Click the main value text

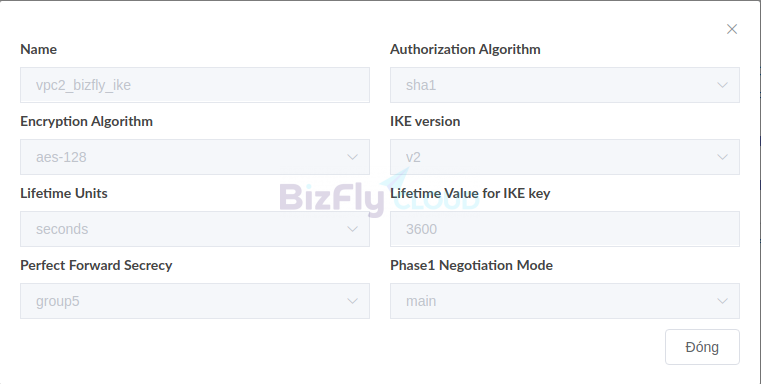pyautogui.click(x=421, y=301)
